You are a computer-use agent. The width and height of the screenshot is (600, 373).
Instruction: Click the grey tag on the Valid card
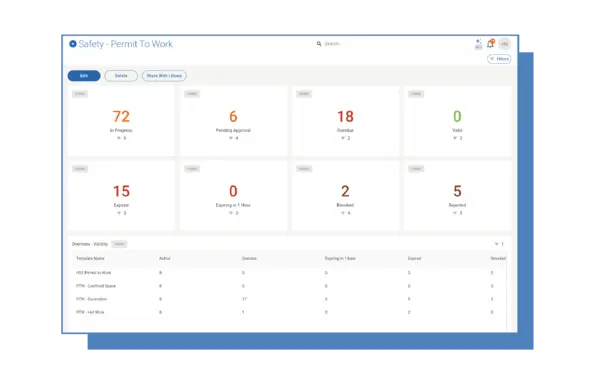(416, 94)
